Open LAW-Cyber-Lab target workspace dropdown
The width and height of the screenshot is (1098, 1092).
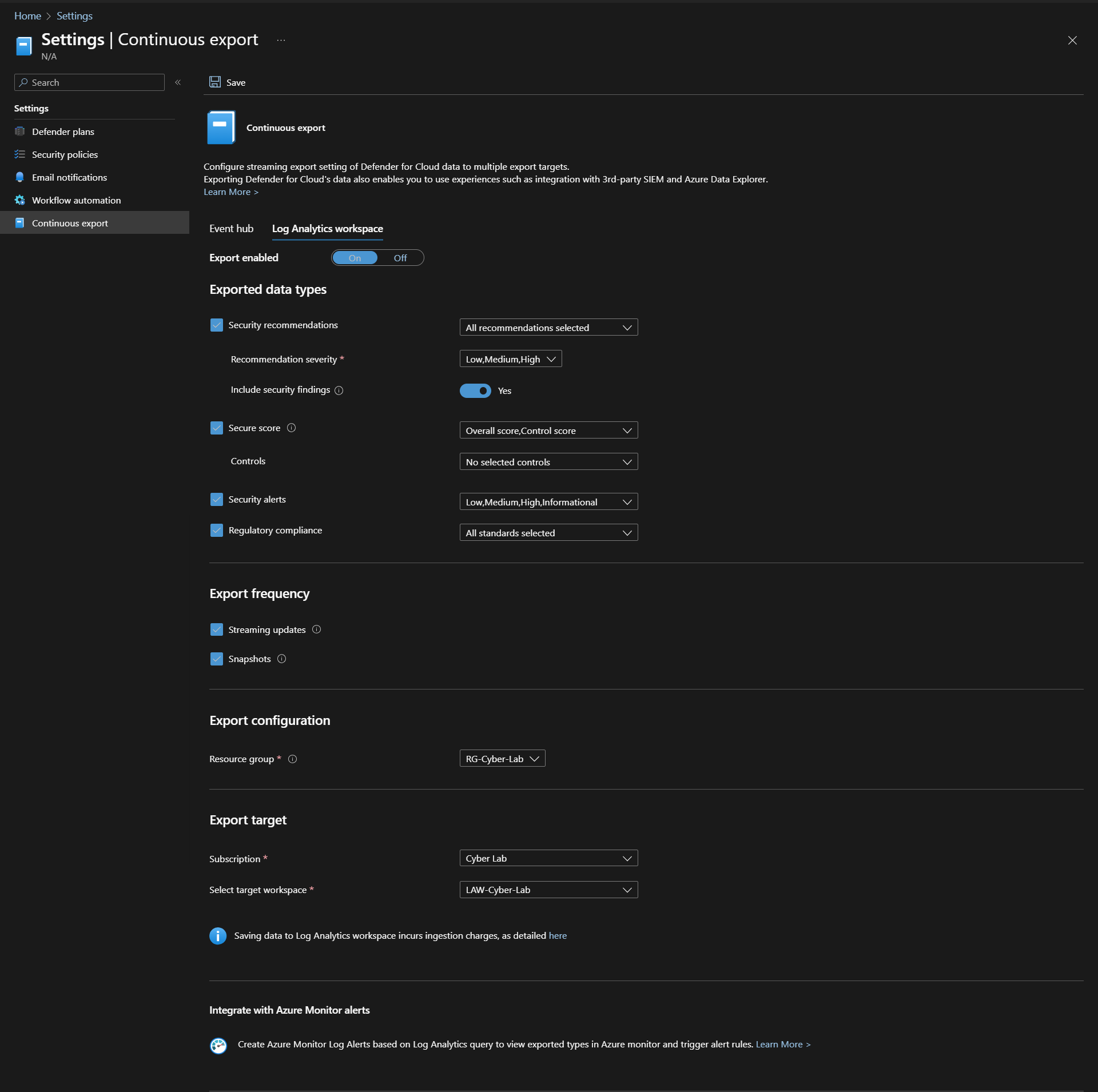tap(548, 890)
